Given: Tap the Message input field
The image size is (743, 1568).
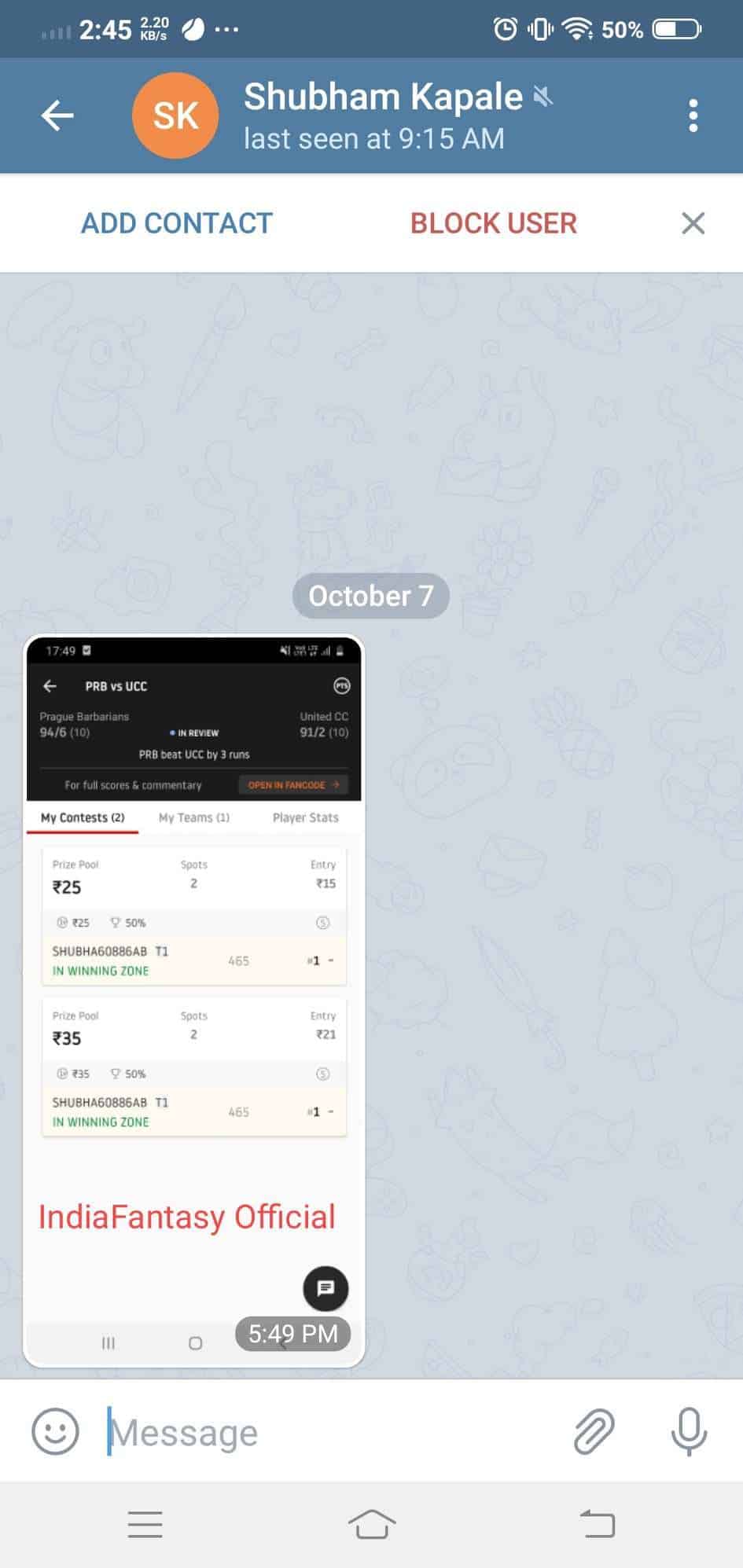Looking at the screenshot, I should click(330, 1431).
